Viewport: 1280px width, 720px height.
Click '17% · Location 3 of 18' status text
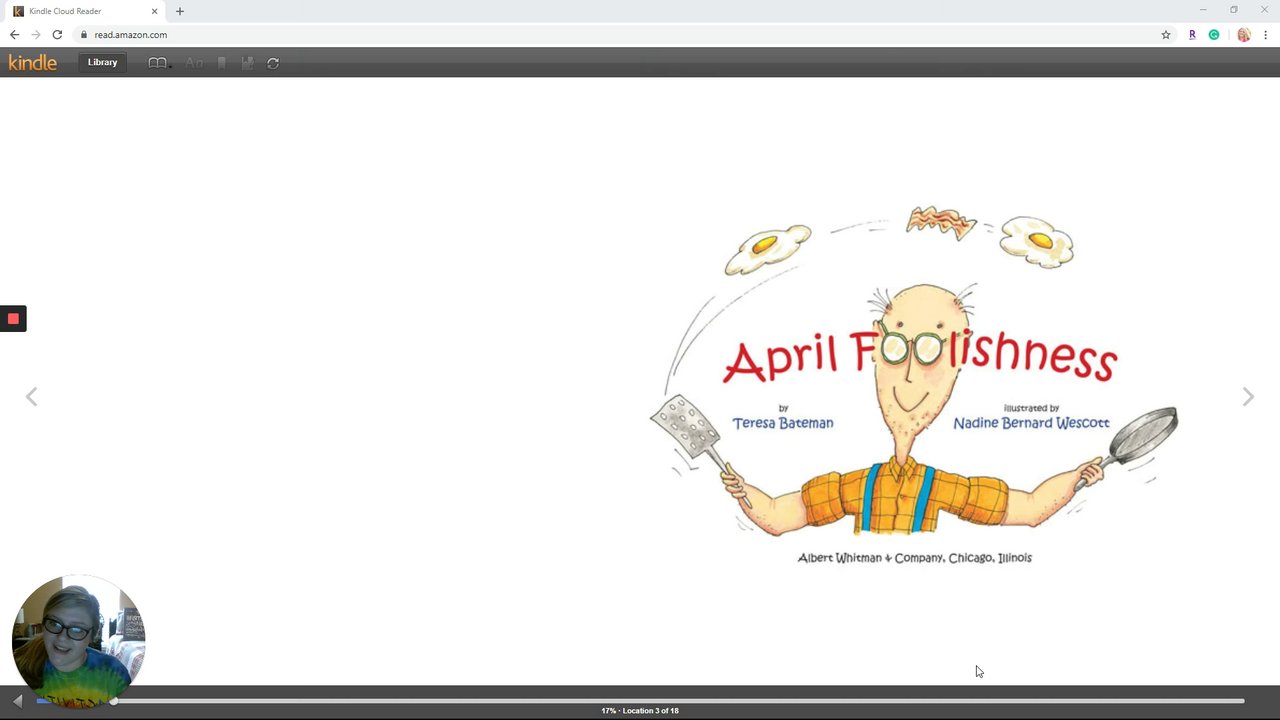point(640,711)
